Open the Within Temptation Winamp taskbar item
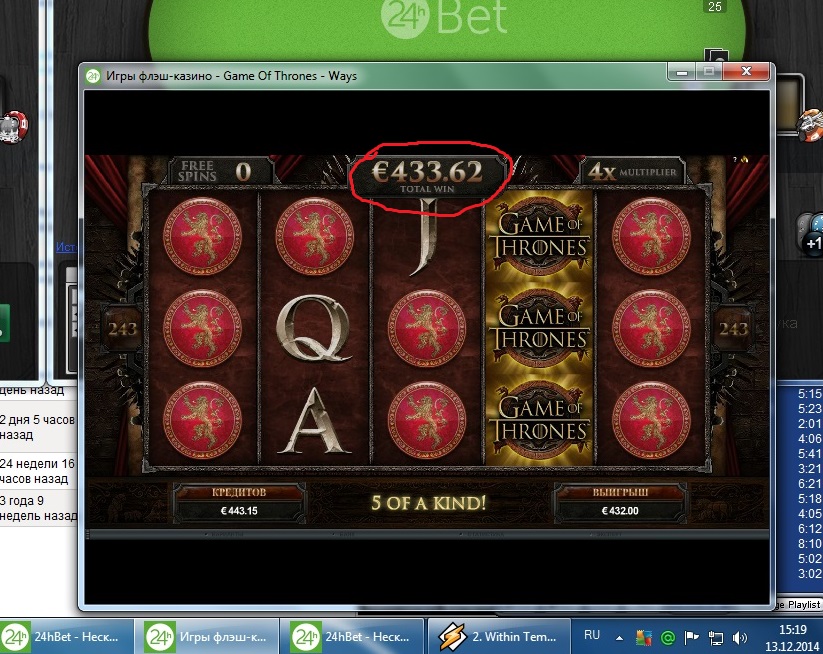The image size is (823, 654). [x=499, y=637]
